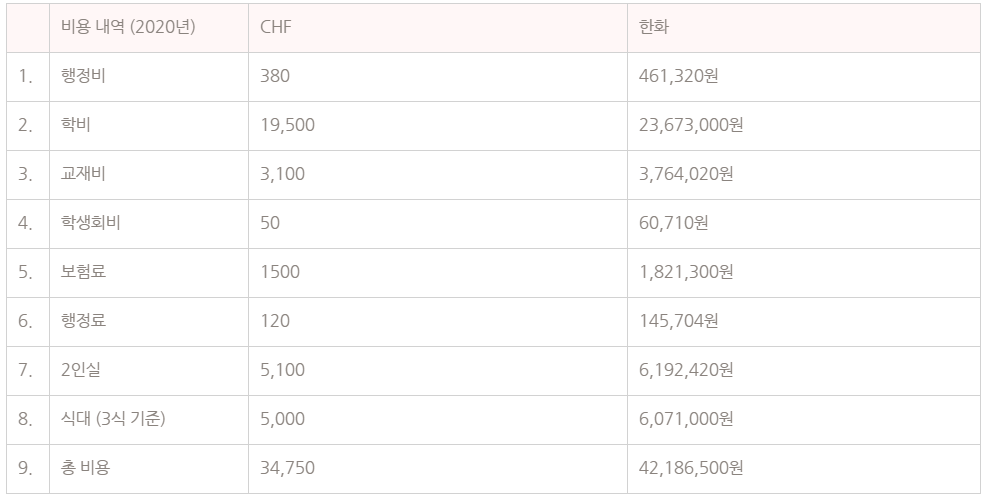Select the 19,500 CHF tuition value
Viewport: 989px width, 498px height.
pyautogui.click(x=288, y=125)
